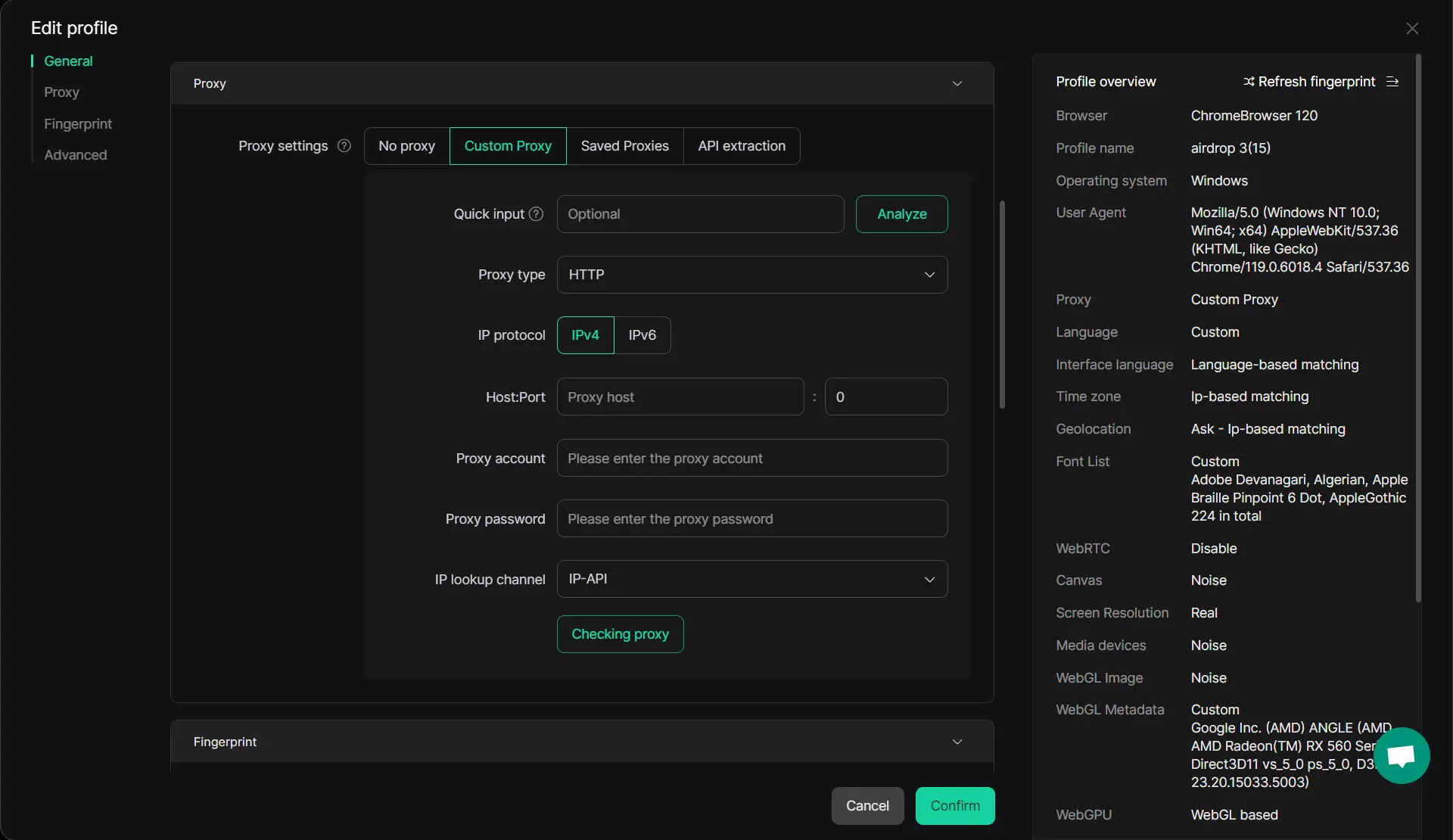Click the collapse overview panel icon
Screen dimensions: 1453x840
coord(1392,82)
